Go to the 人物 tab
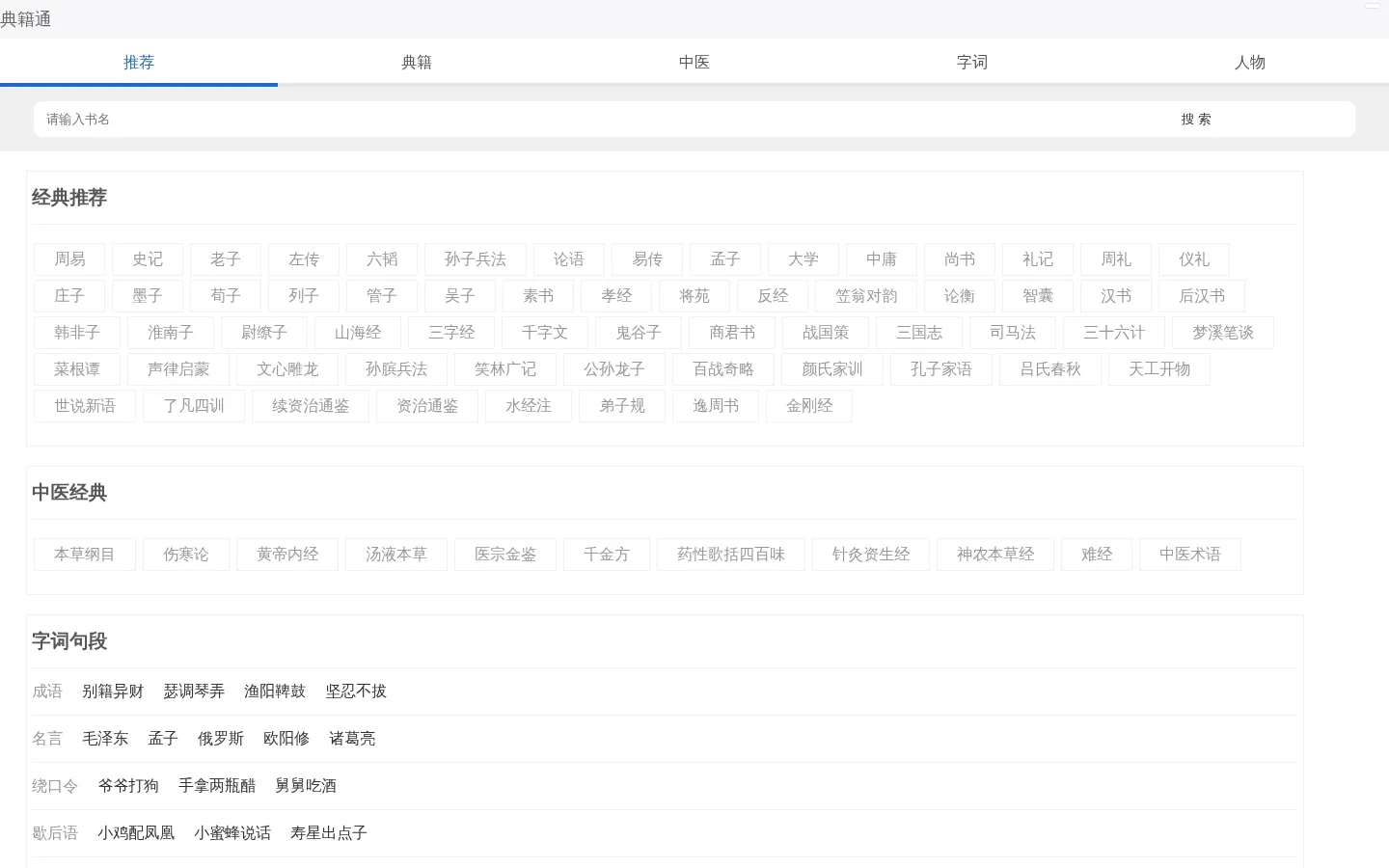Screen dimensions: 1389x868 tap(1250, 62)
